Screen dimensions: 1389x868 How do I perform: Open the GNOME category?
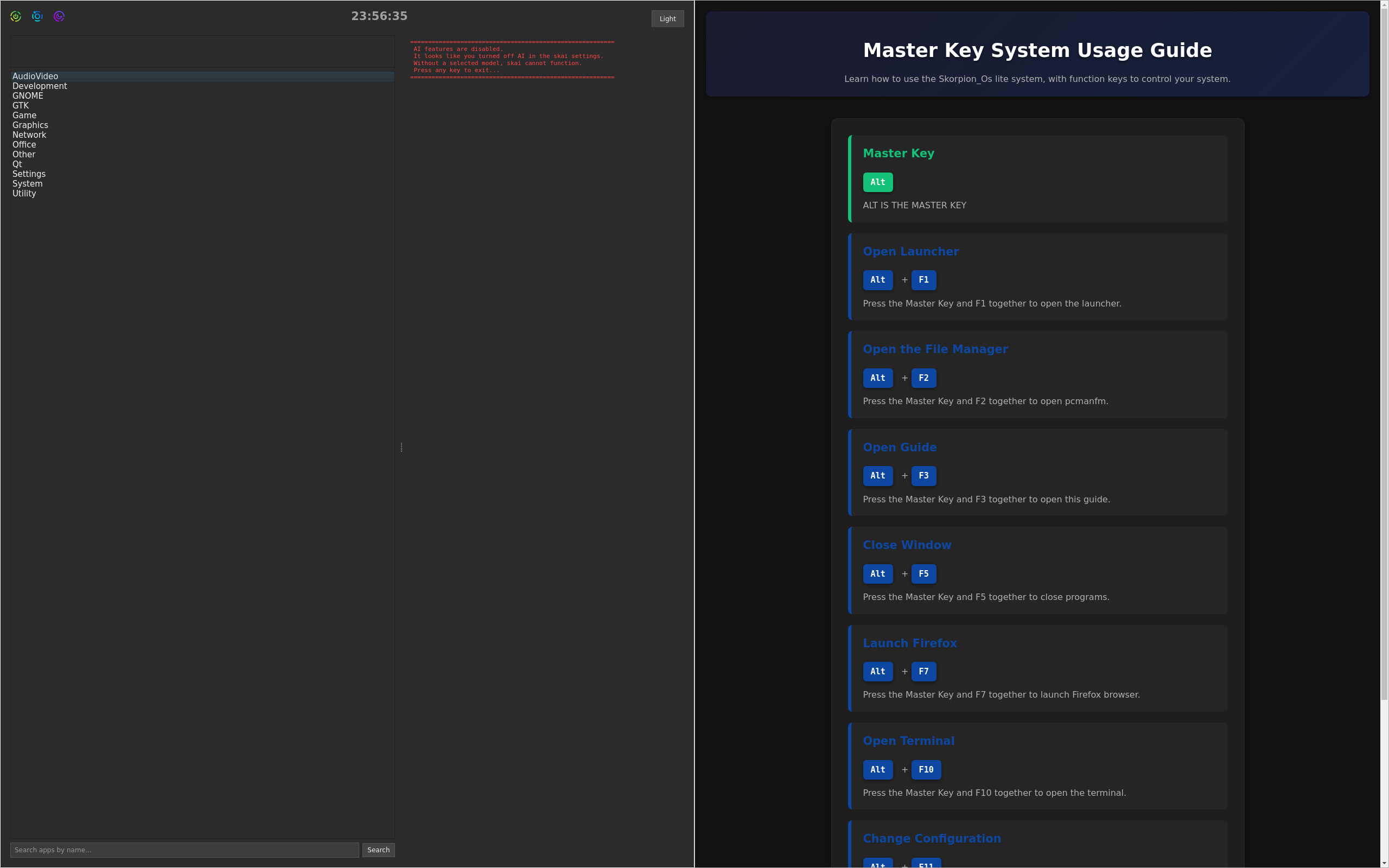pyautogui.click(x=202, y=96)
